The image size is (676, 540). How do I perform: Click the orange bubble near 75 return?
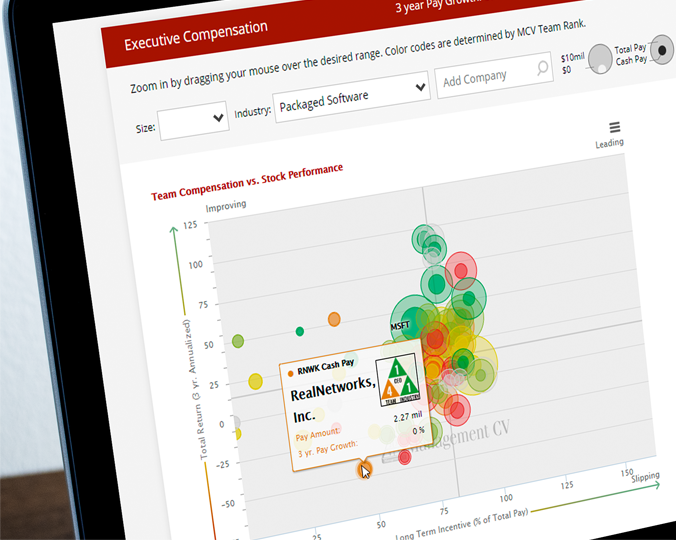(x=334, y=319)
